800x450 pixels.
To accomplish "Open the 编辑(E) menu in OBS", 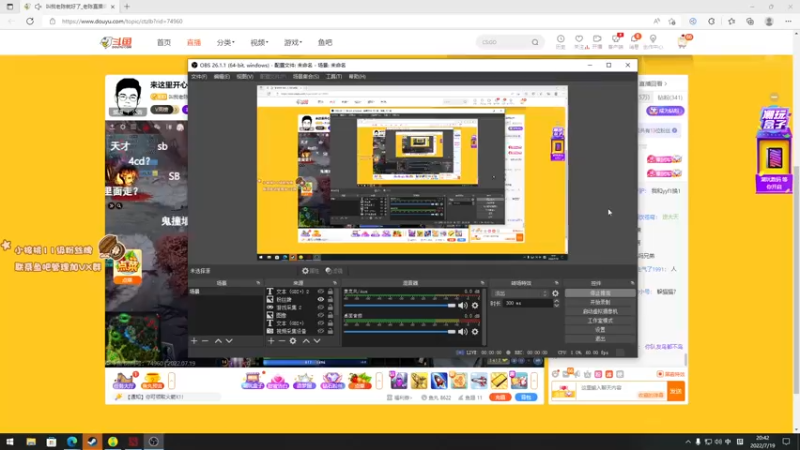I will [221, 77].
